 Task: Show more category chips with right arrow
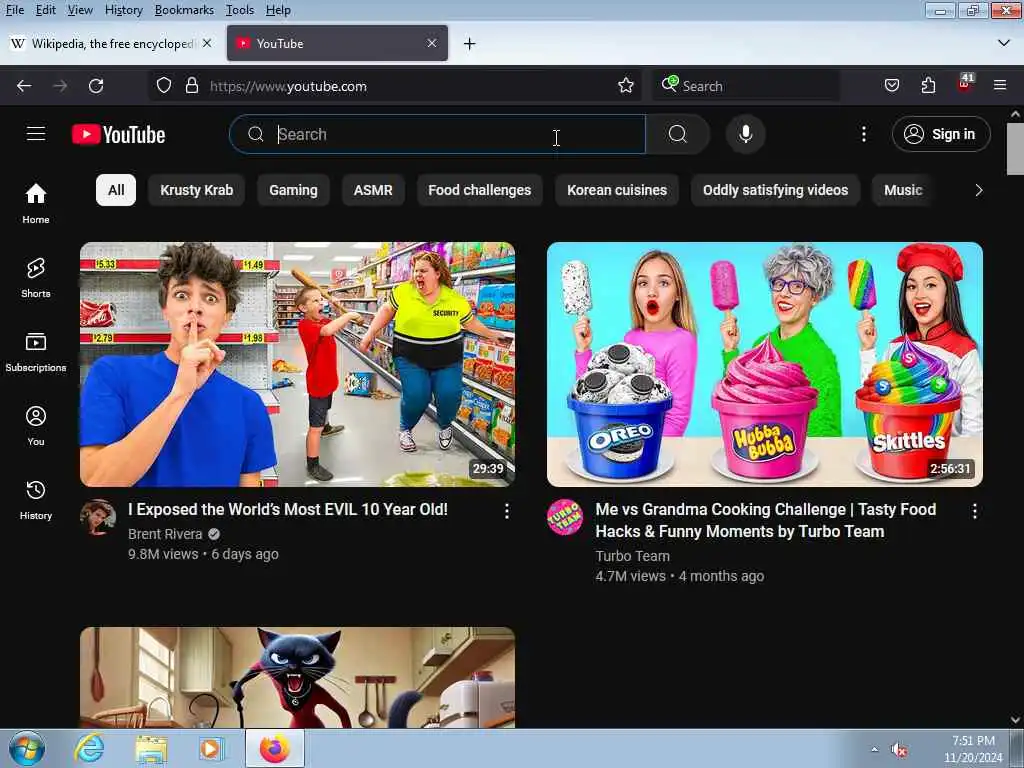(x=978, y=190)
